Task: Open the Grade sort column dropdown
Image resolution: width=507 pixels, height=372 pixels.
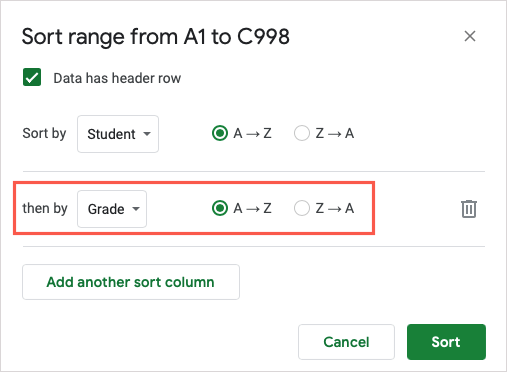Action: [112, 209]
